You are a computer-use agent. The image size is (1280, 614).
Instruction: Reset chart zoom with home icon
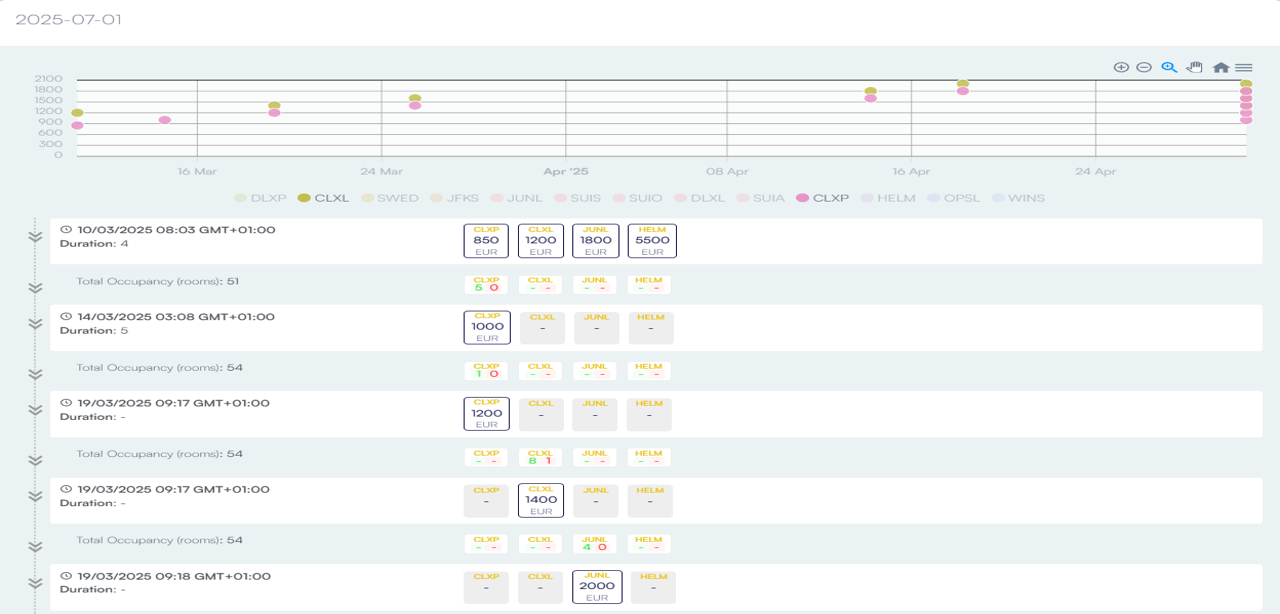(1220, 67)
